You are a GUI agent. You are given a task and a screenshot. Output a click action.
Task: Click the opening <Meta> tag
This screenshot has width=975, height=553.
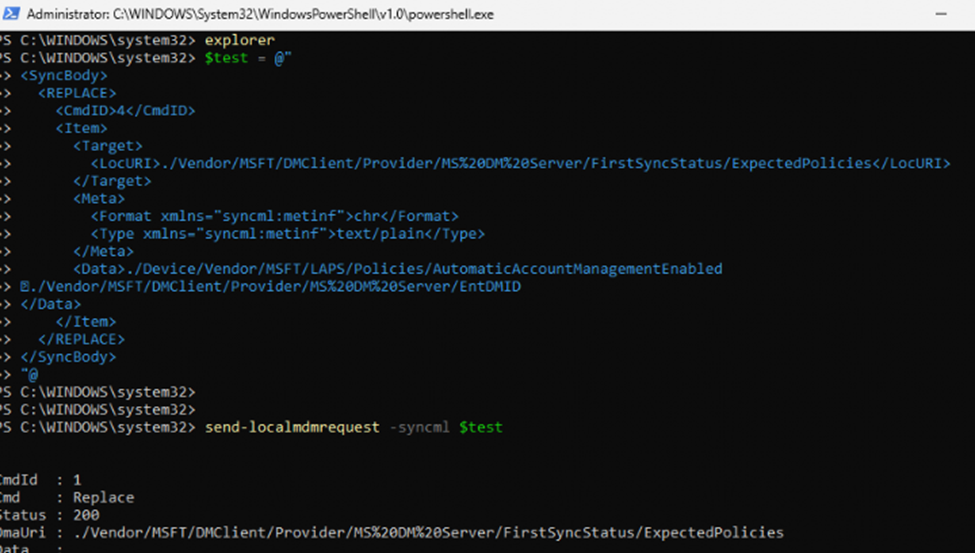point(99,198)
